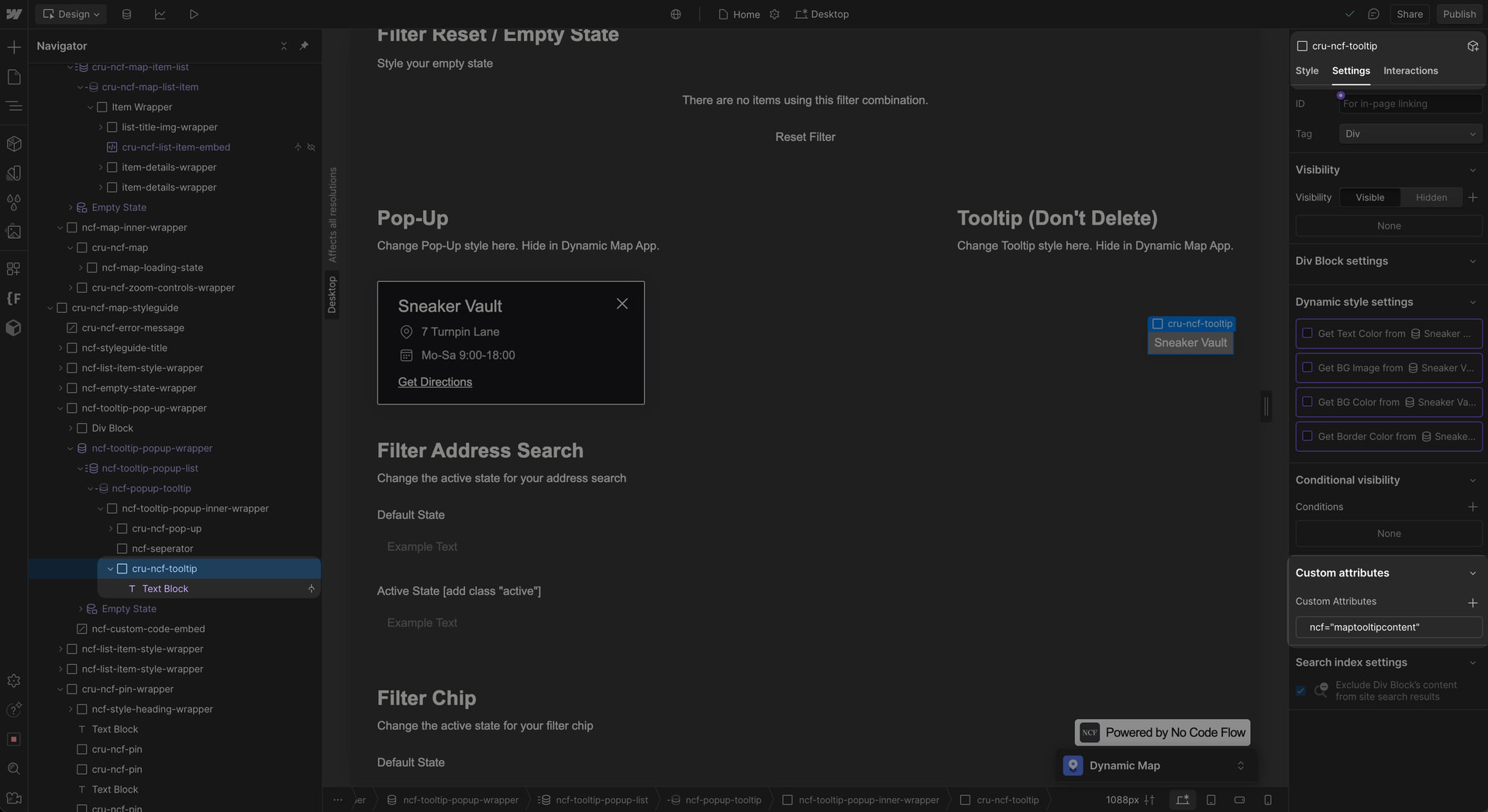1488x812 pixels.
Task: Open the Add Elements plus panel
Action: [x=14, y=47]
